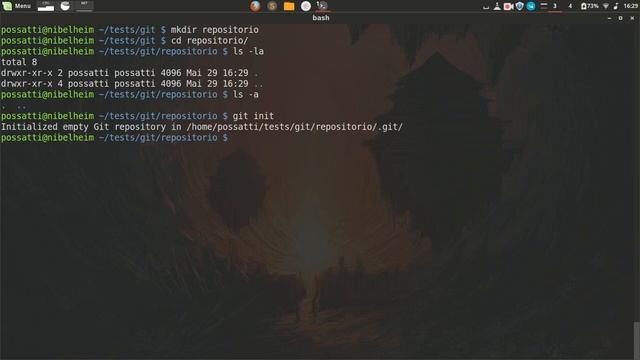640x360 pixels.
Task: Click the red camera recorder tray icon
Action: click(508, 6)
